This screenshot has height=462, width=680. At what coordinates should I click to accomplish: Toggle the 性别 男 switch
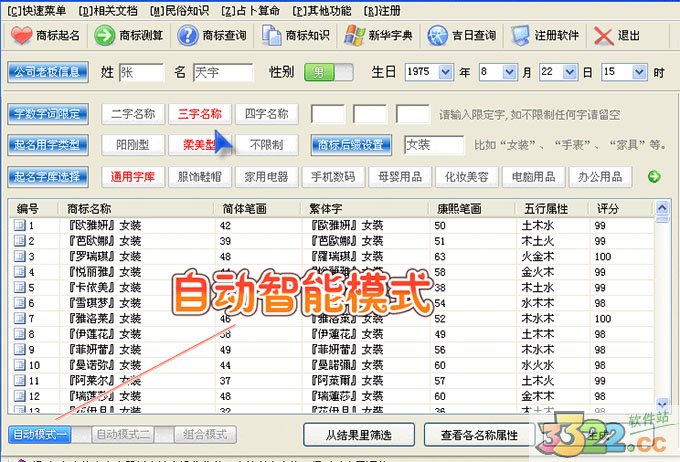click(x=328, y=72)
